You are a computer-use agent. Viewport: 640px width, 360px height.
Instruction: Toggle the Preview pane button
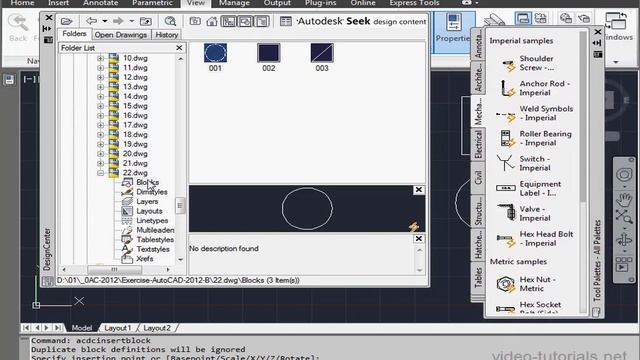coord(245,21)
